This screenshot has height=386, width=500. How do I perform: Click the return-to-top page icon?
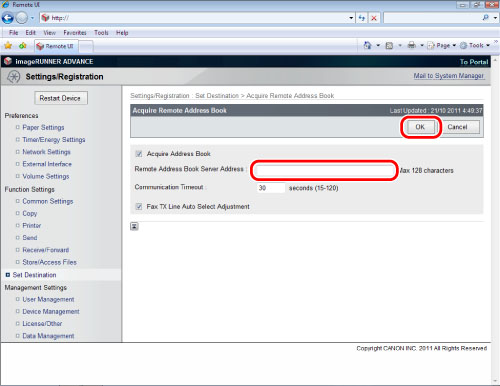point(134,226)
